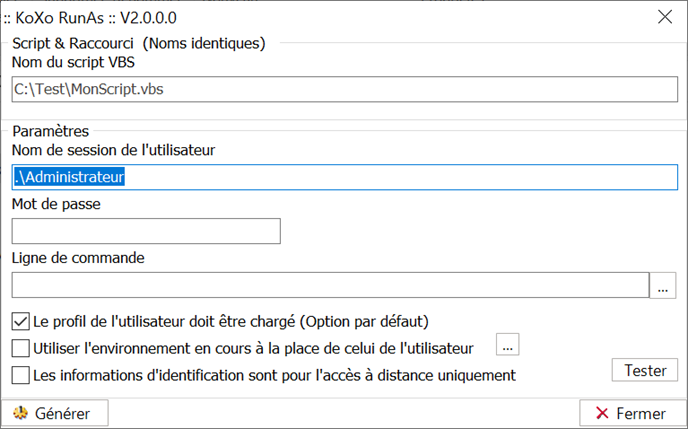Click the 'Ligne de commande' label

[x=78, y=258]
